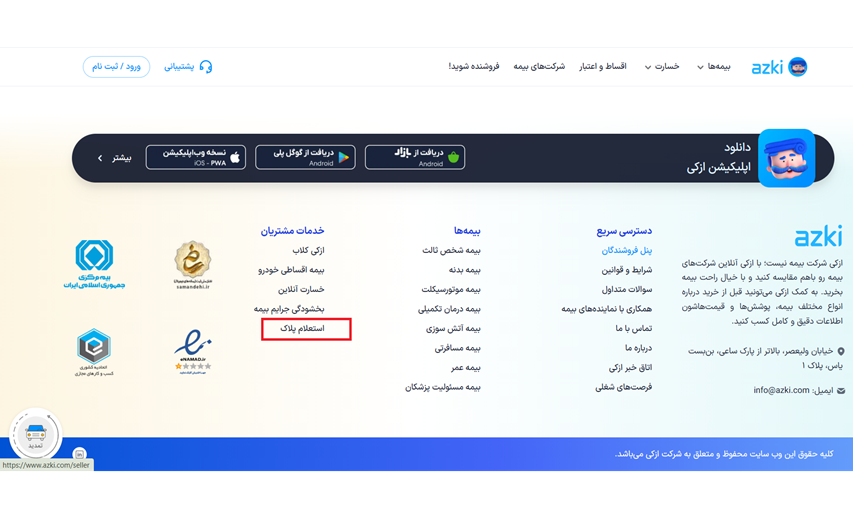The image size is (853, 514).
Task: Open استعلام پلاک link
Action: pyautogui.click(x=302, y=329)
